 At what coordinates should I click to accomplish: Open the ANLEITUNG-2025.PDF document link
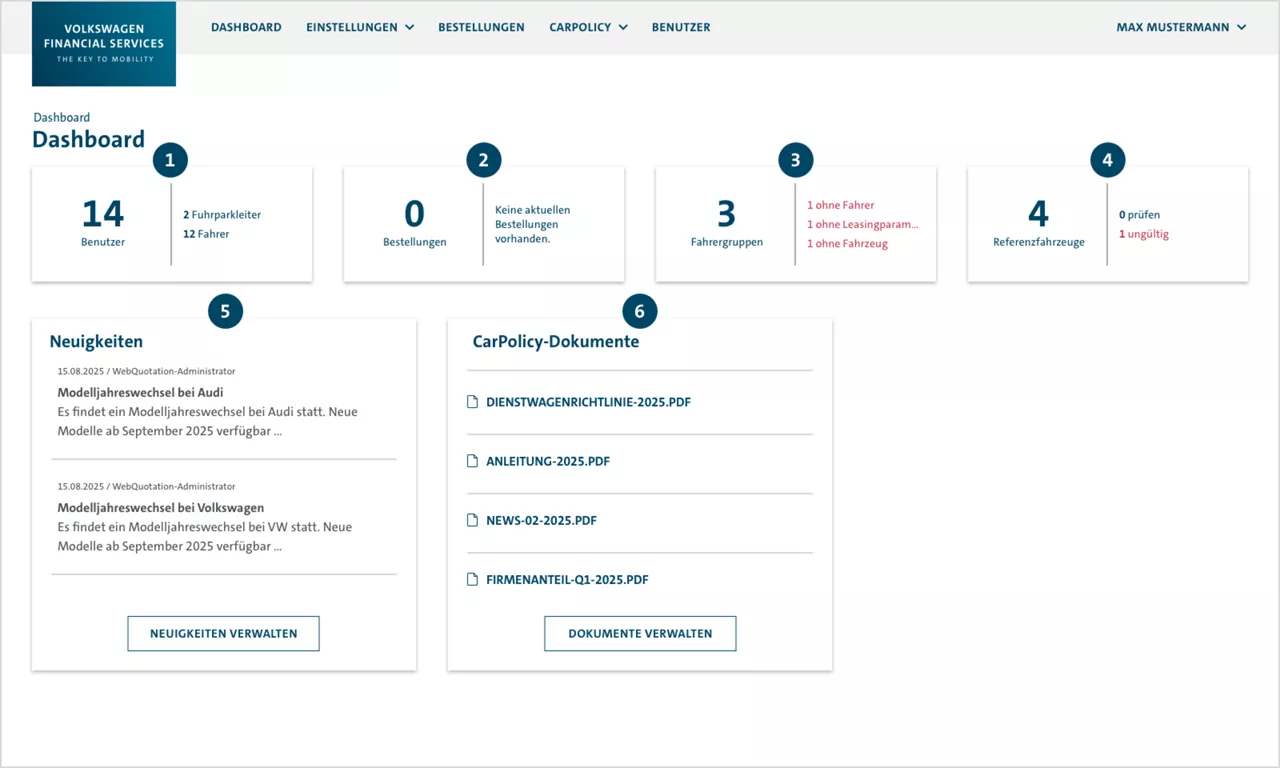[x=548, y=461]
